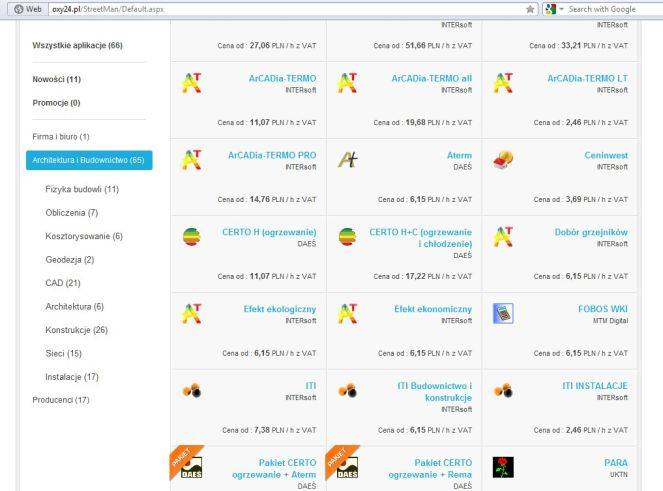This screenshot has width=663, height=491.
Task: Click the ITI Budownictwo i konstrukcje icon
Action: [347, 390]
